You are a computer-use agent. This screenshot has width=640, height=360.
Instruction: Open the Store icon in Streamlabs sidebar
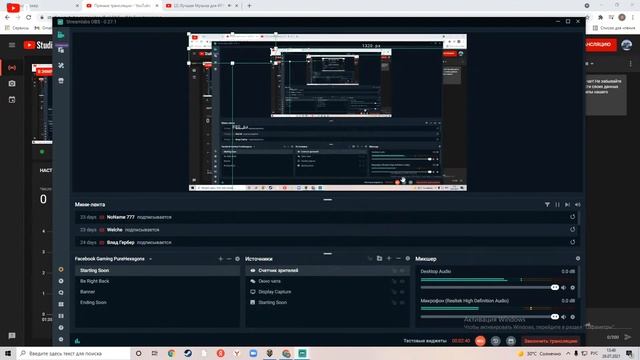click(61, 81)
